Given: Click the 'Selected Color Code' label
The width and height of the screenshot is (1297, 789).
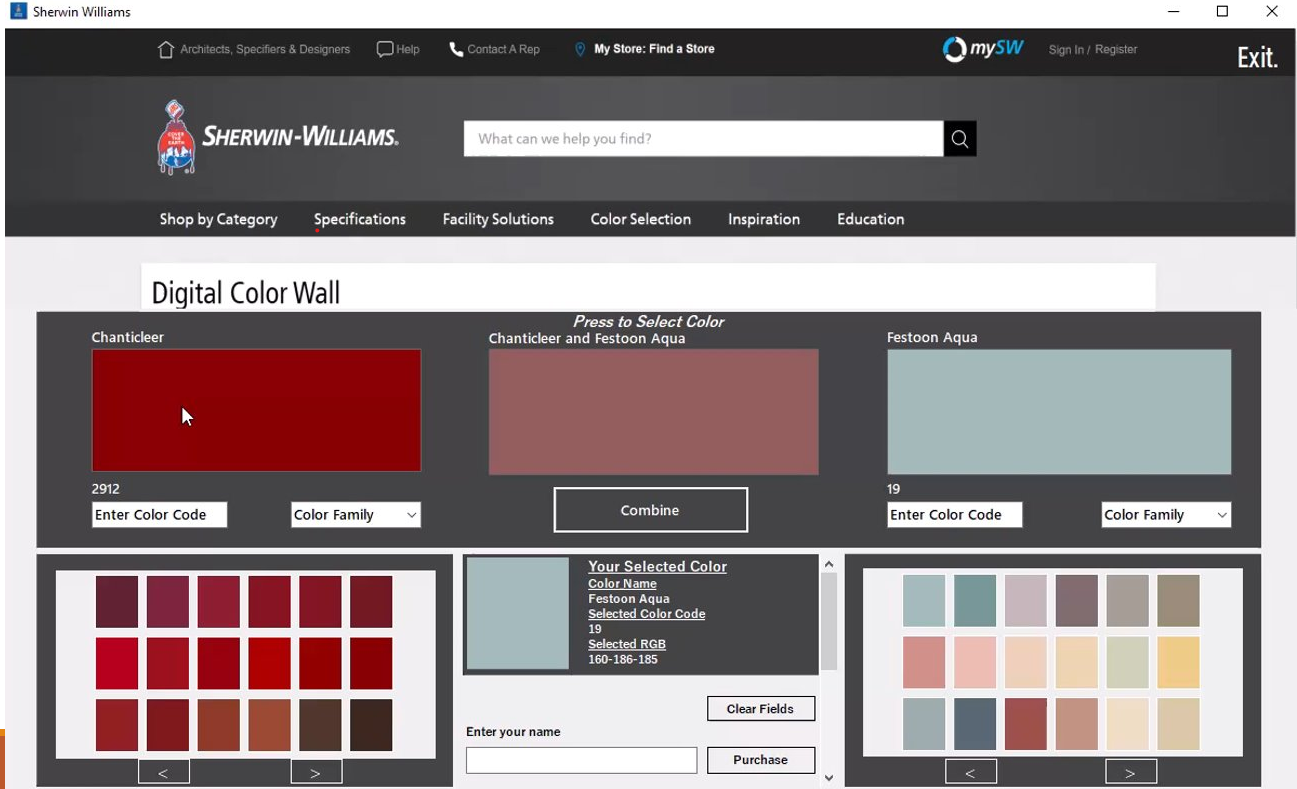Looking at the screenshot, I should pyautogui.click(x=647, y=614).
